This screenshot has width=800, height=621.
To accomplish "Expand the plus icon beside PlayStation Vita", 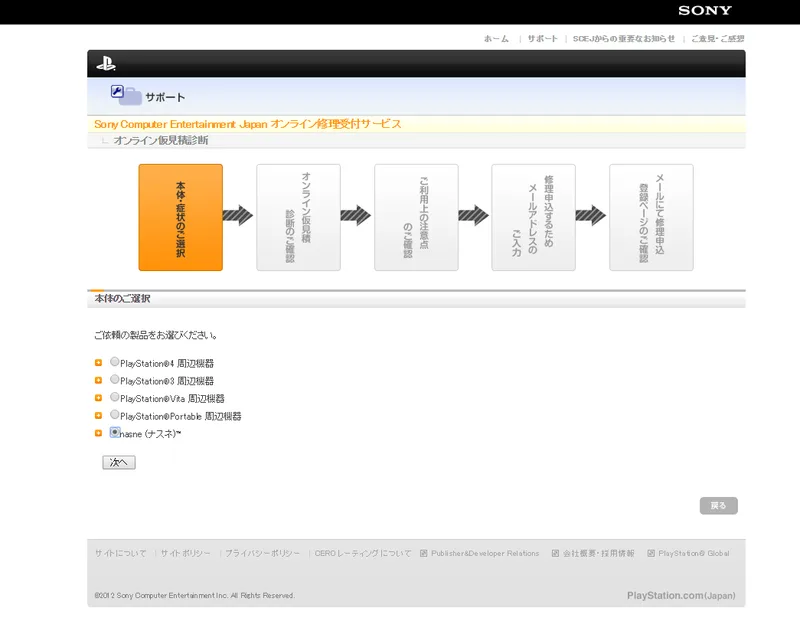I will coord(98,399).
